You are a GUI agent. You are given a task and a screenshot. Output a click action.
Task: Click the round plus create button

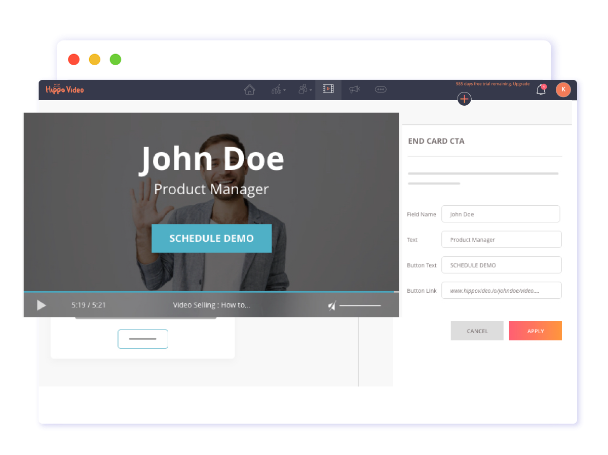tap(464, 99)
